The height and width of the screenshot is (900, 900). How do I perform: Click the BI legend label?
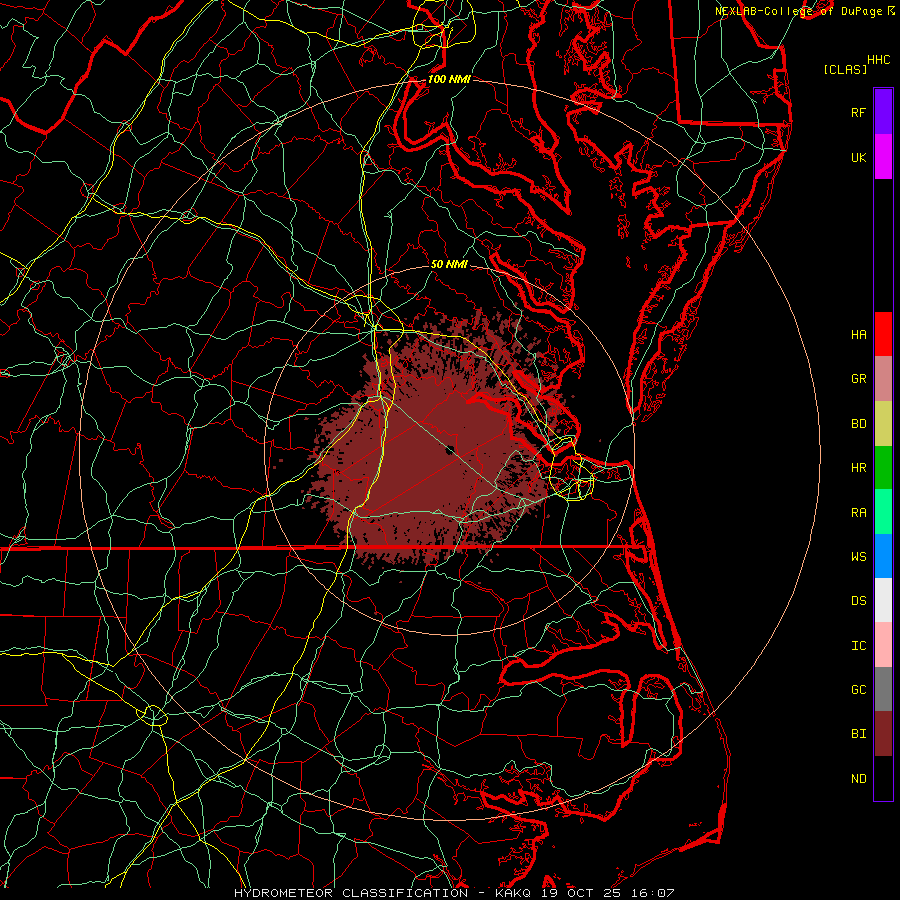coord(858,734)
